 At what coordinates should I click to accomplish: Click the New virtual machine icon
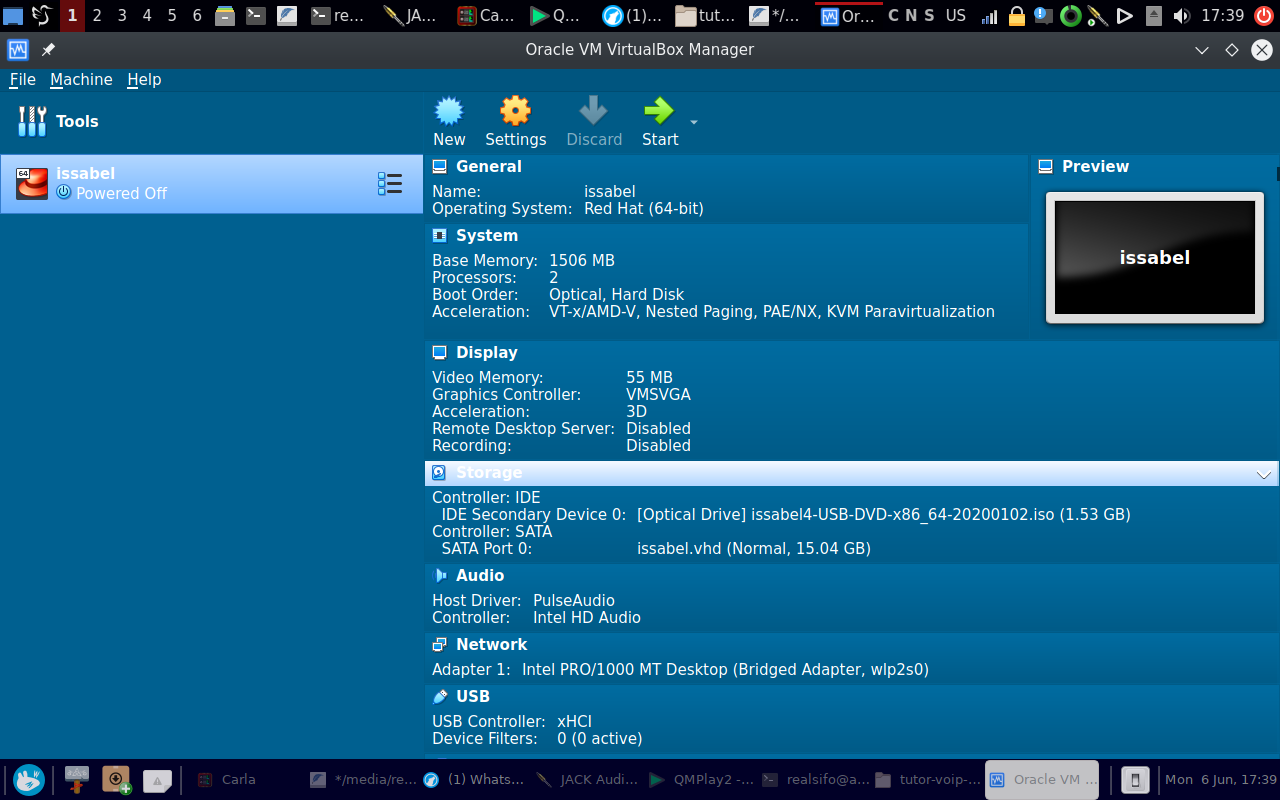[x=449, y=110]
